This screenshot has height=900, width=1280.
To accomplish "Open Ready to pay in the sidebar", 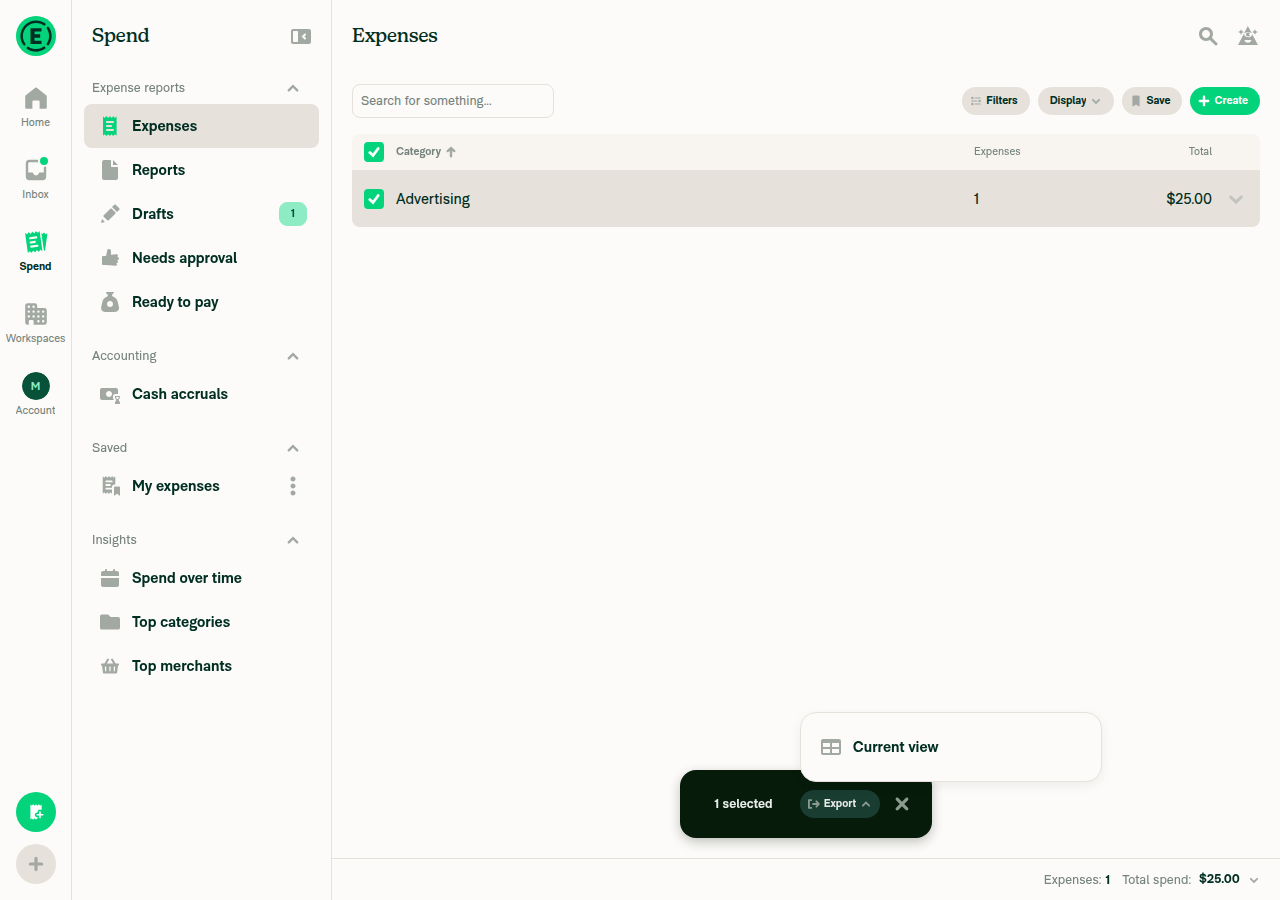I will pyautogui.click(x=202, y=302).
